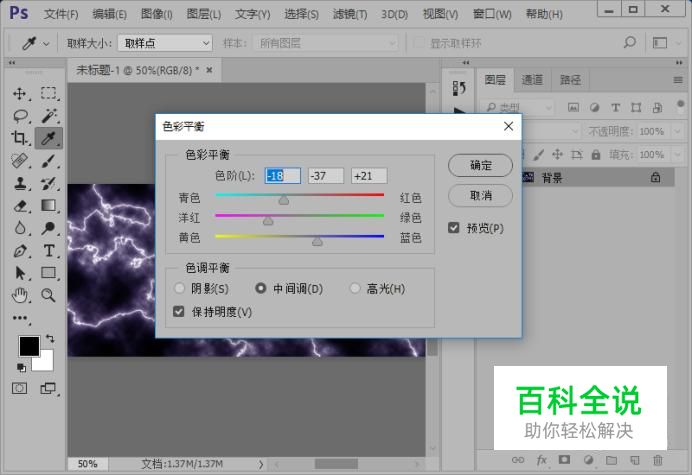Select the Path Selection tool
Viewport: 692px width, 475px height.
pyautogui.click(x=20, y=273)
